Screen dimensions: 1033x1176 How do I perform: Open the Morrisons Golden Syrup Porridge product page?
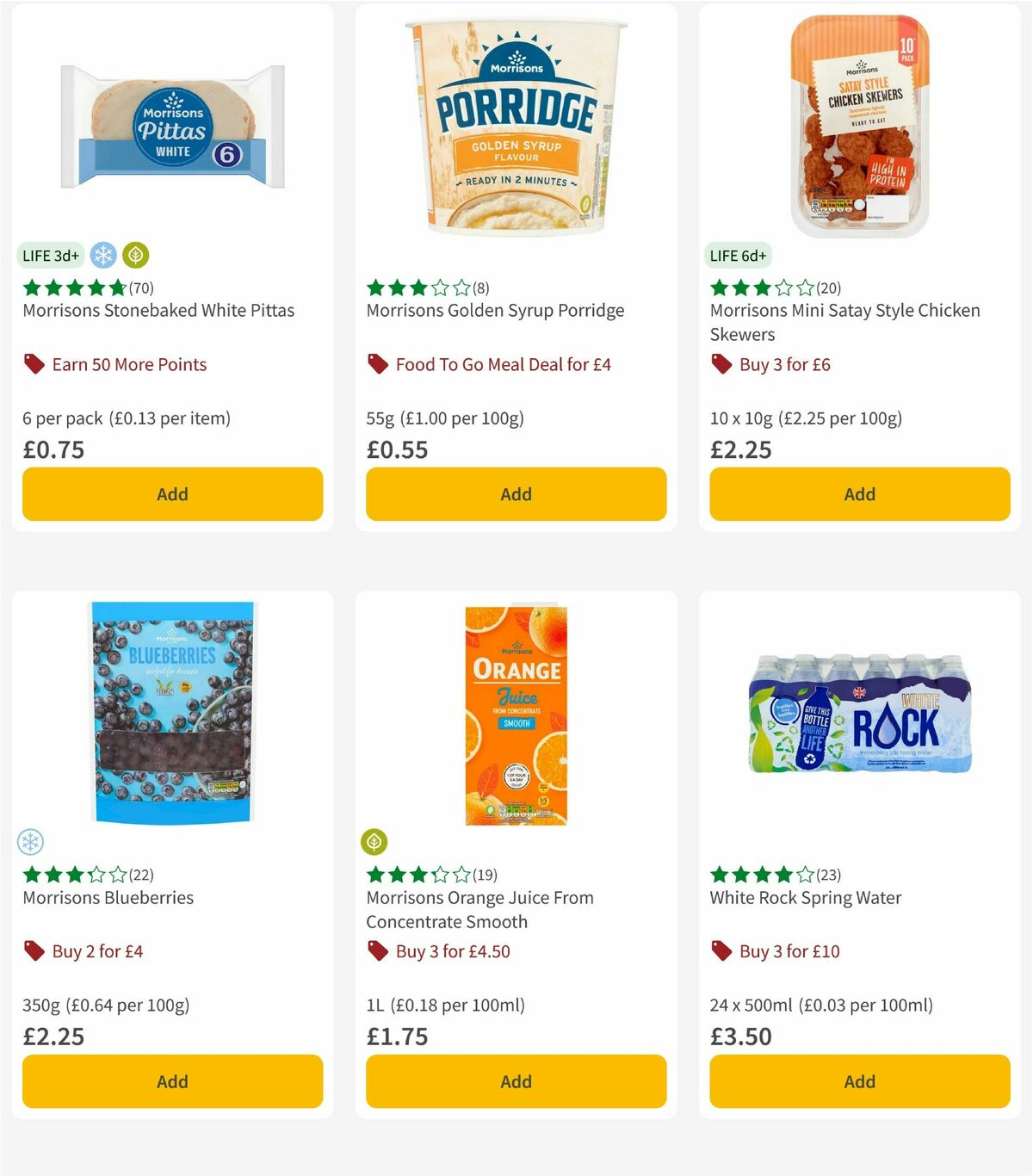click(495, 311)
